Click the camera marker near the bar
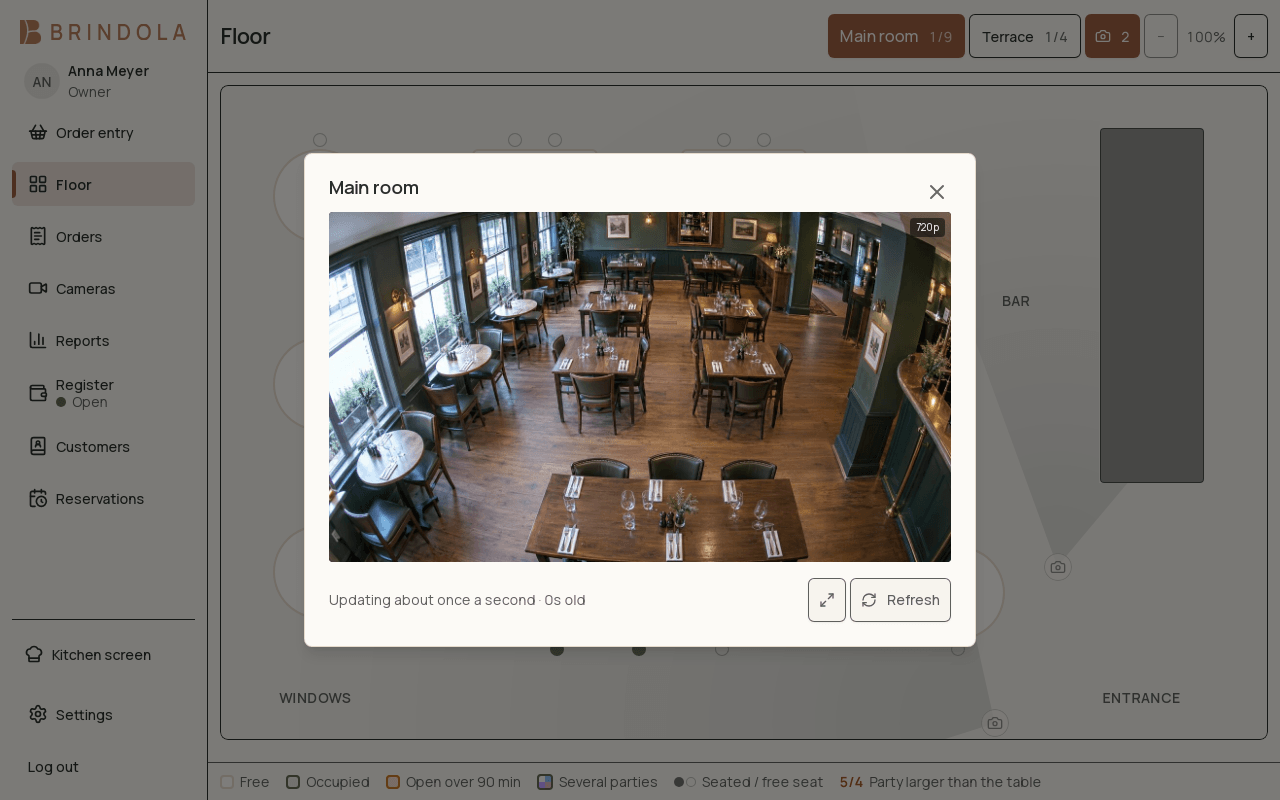 tap(1058, 567)
